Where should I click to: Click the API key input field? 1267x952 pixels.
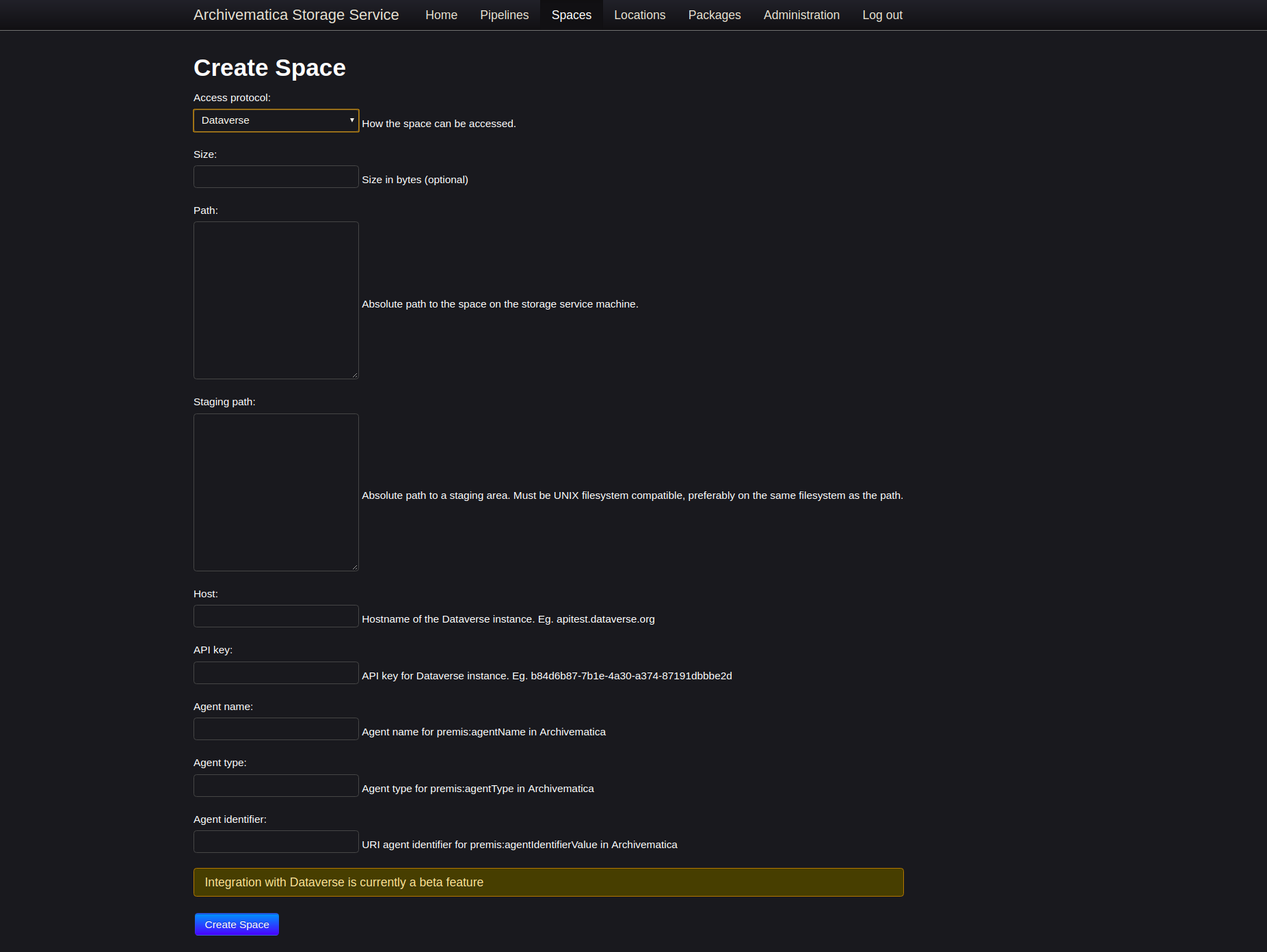tap(276, 672)
